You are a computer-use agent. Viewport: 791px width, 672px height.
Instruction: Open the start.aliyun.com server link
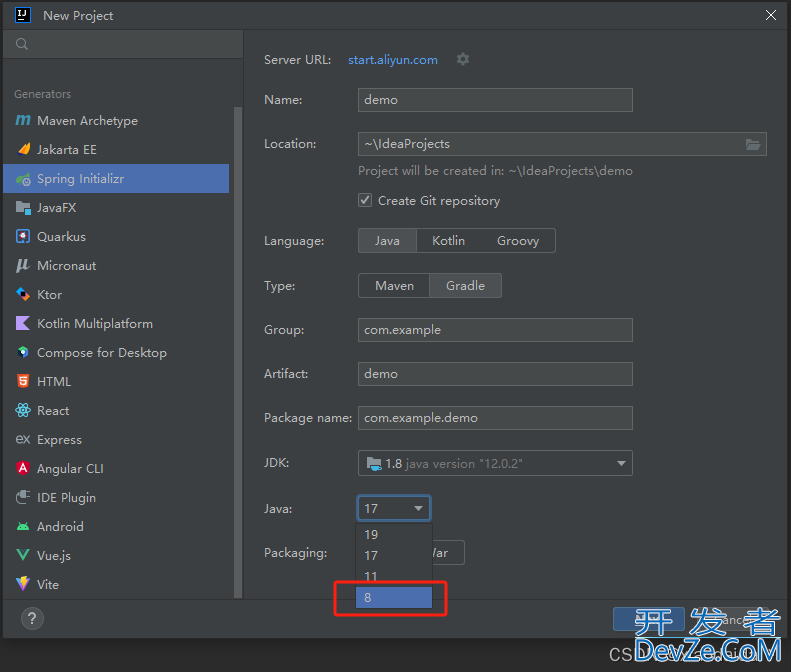[393, 60]
